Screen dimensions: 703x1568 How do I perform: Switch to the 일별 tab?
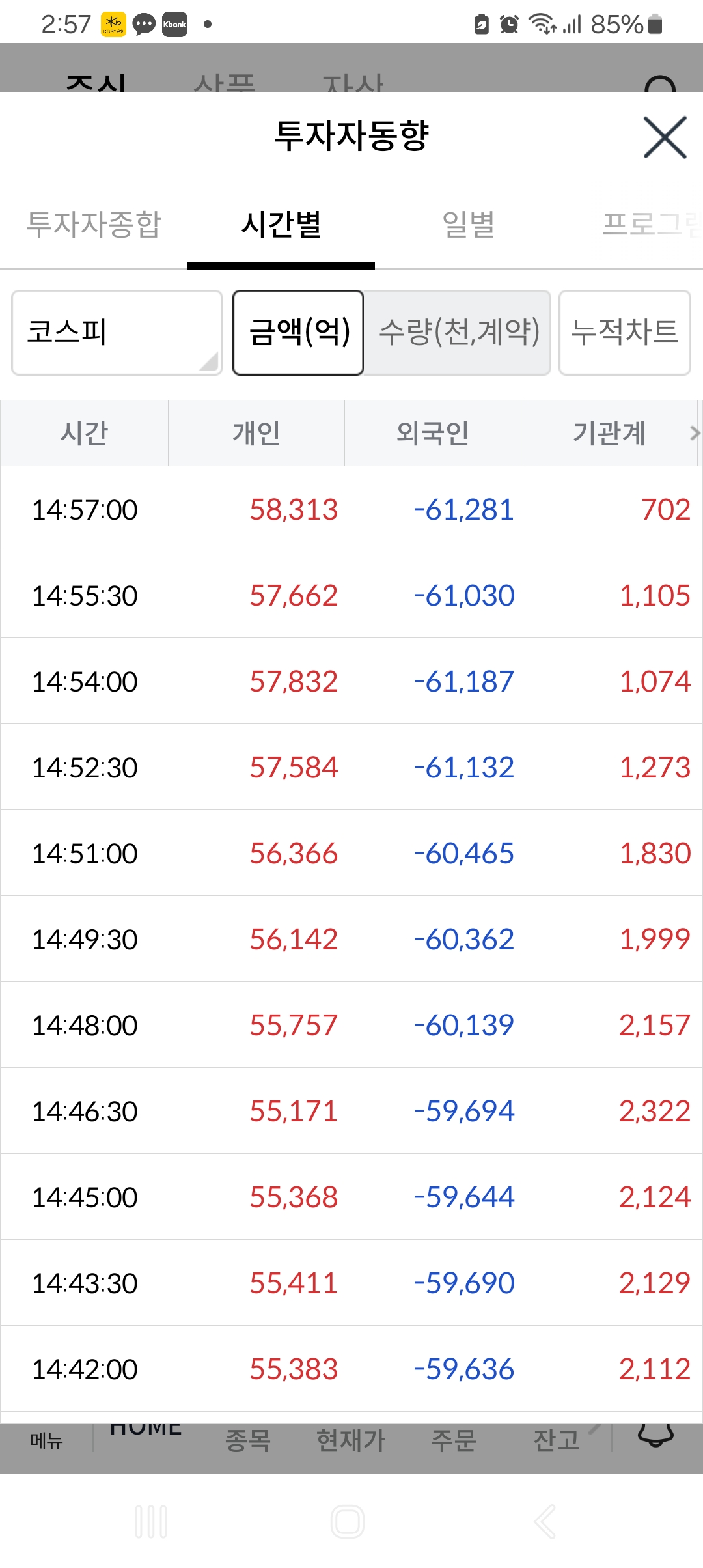(x=468, y=225)
